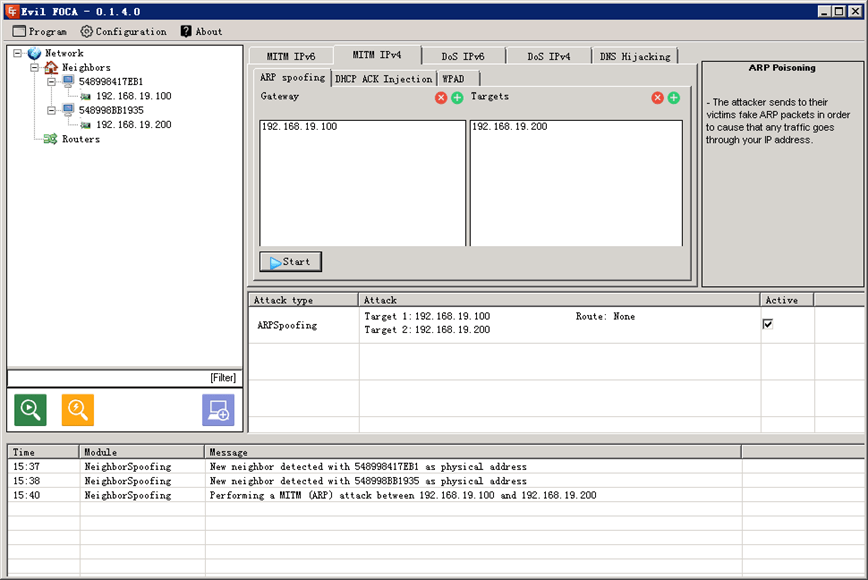Click the Attack column header
The height and width of the screenshot is (580, 868).
pos(559,300)
